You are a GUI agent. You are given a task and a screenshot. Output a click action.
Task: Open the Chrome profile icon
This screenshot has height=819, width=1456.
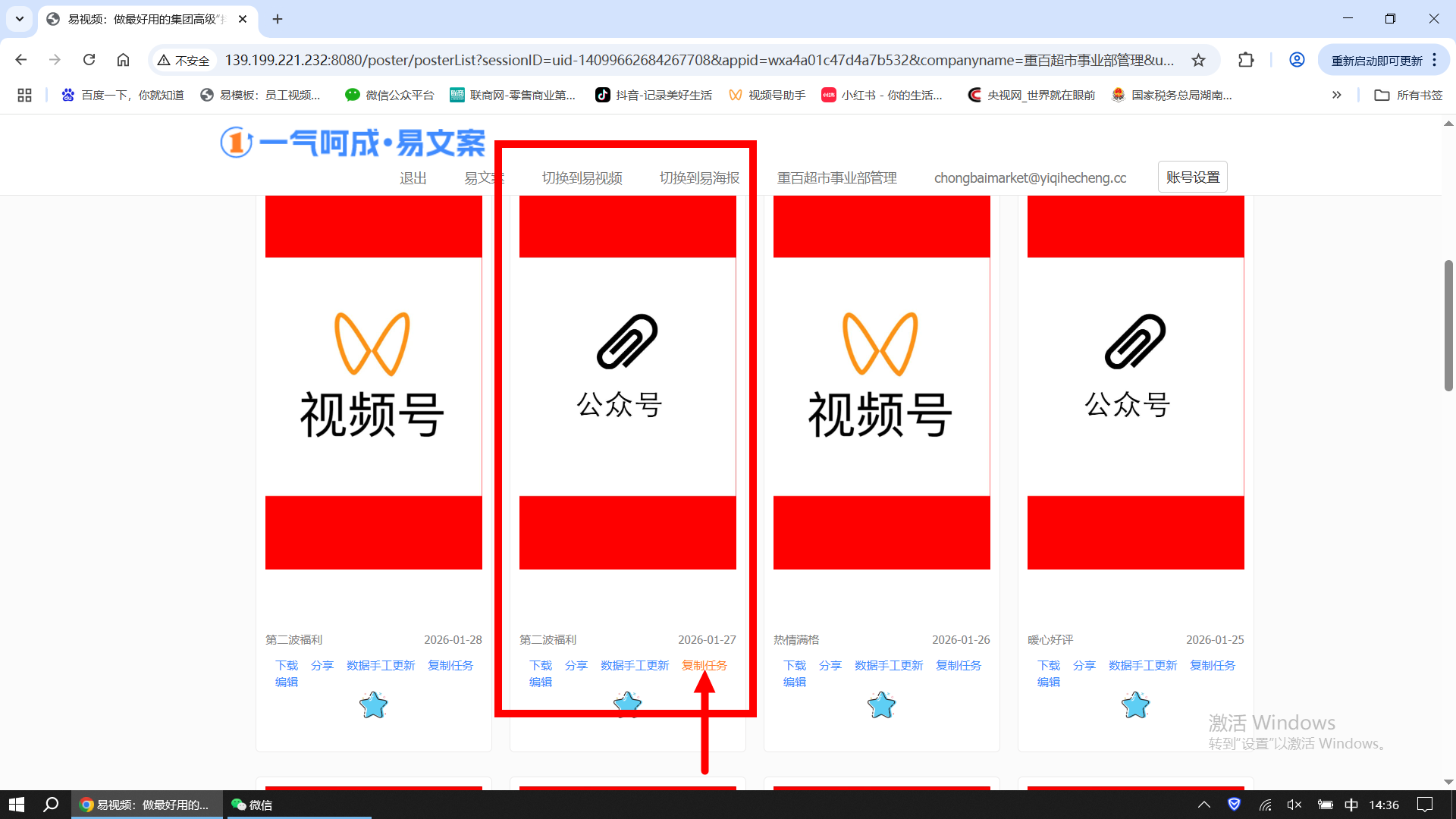[x=1297, y=60]
